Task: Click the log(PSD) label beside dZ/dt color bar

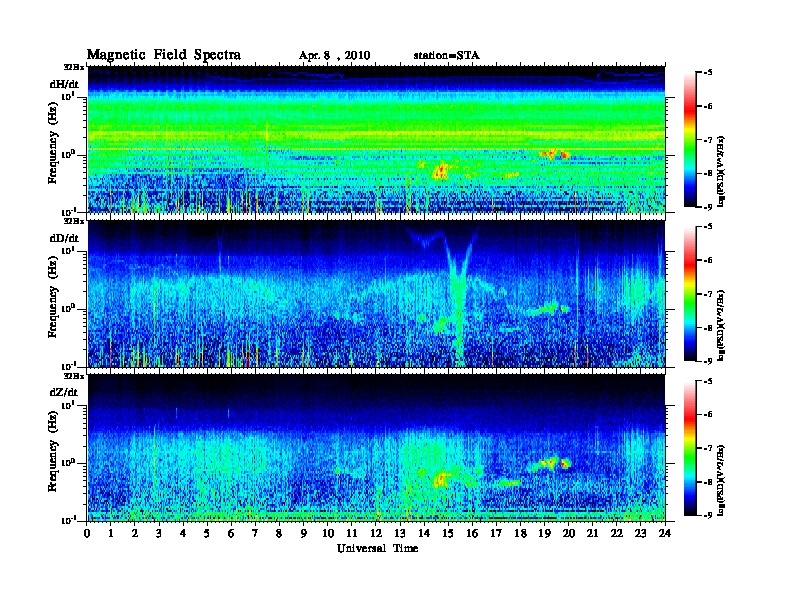Action: click(722, 480)
